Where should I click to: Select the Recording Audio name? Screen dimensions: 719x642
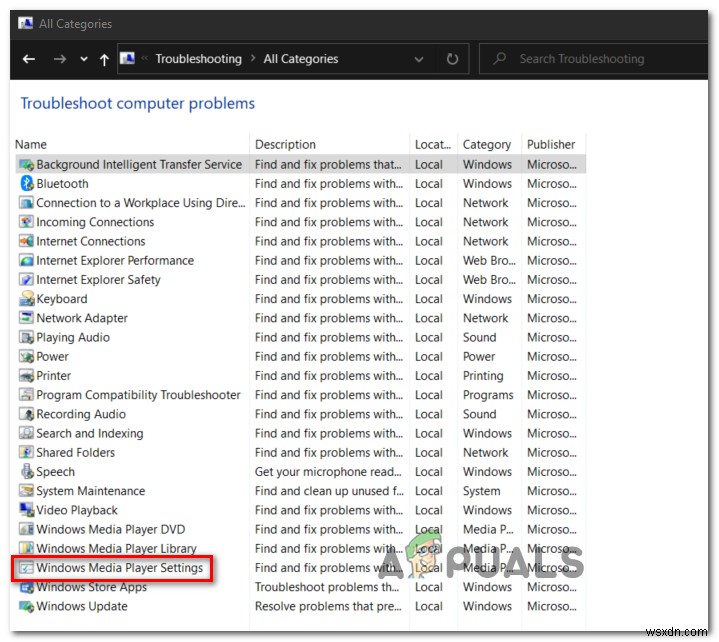point(81,414)
